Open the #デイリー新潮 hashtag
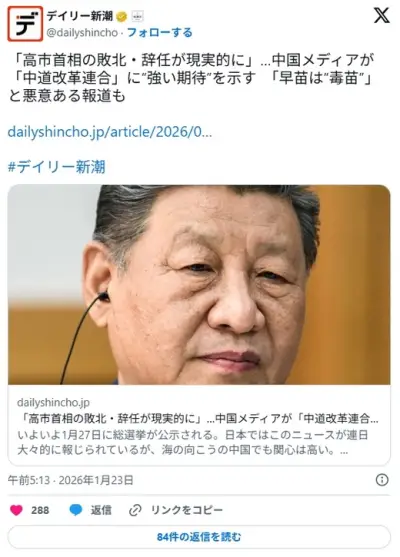This screenshot has height=557, width=400. 56,167
